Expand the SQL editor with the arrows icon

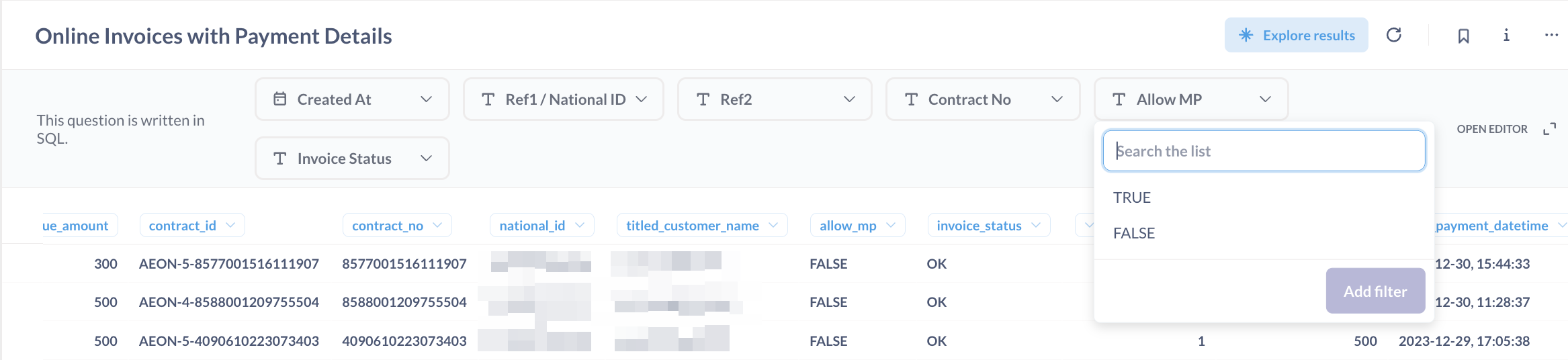click(x=1549, y=129)
